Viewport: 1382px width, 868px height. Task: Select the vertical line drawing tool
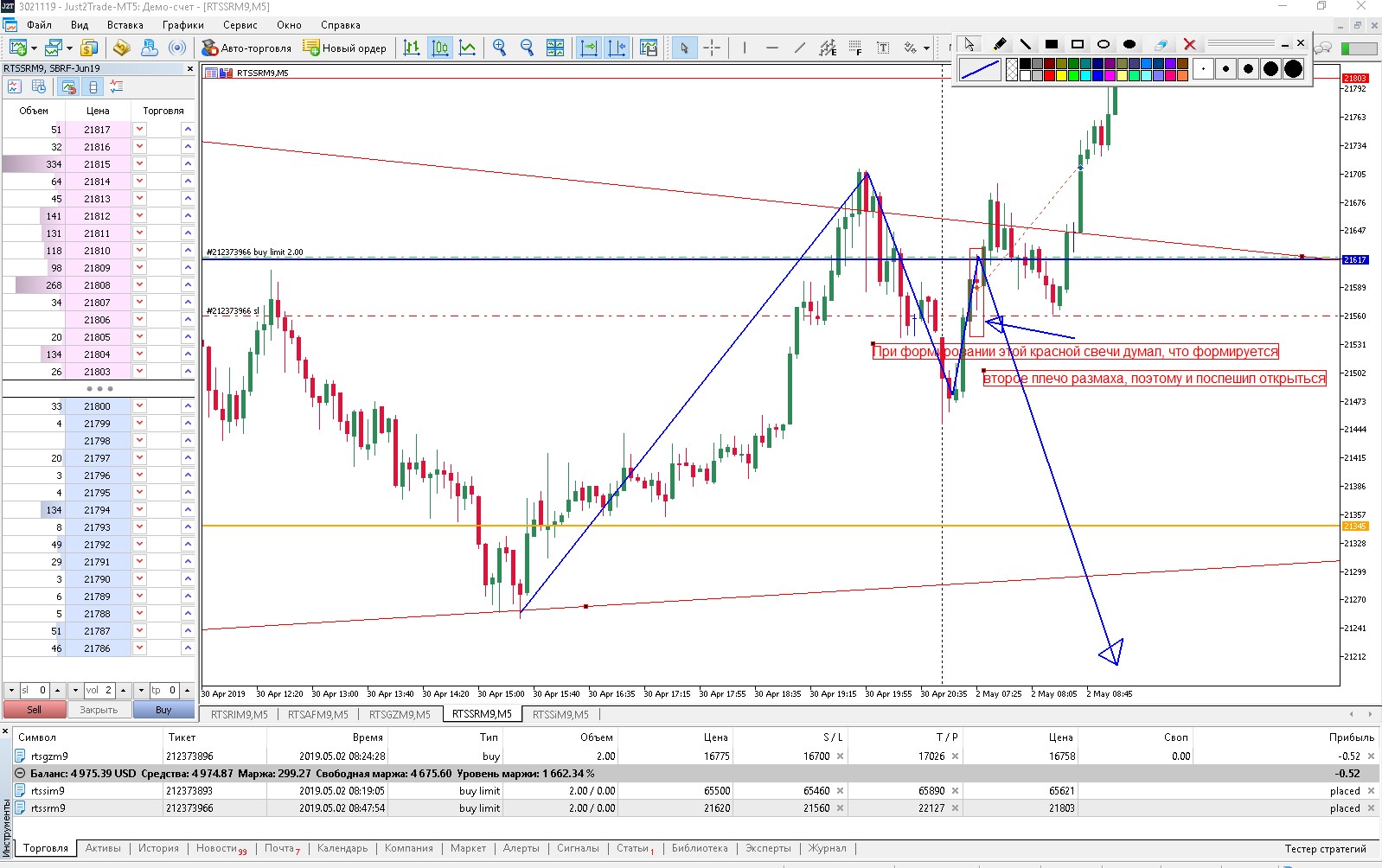click(745, 48)
